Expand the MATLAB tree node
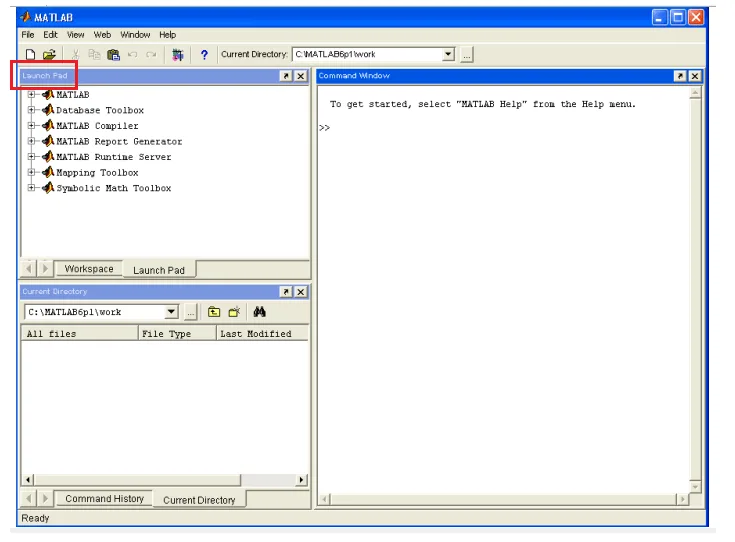 [x=31, y=95]
